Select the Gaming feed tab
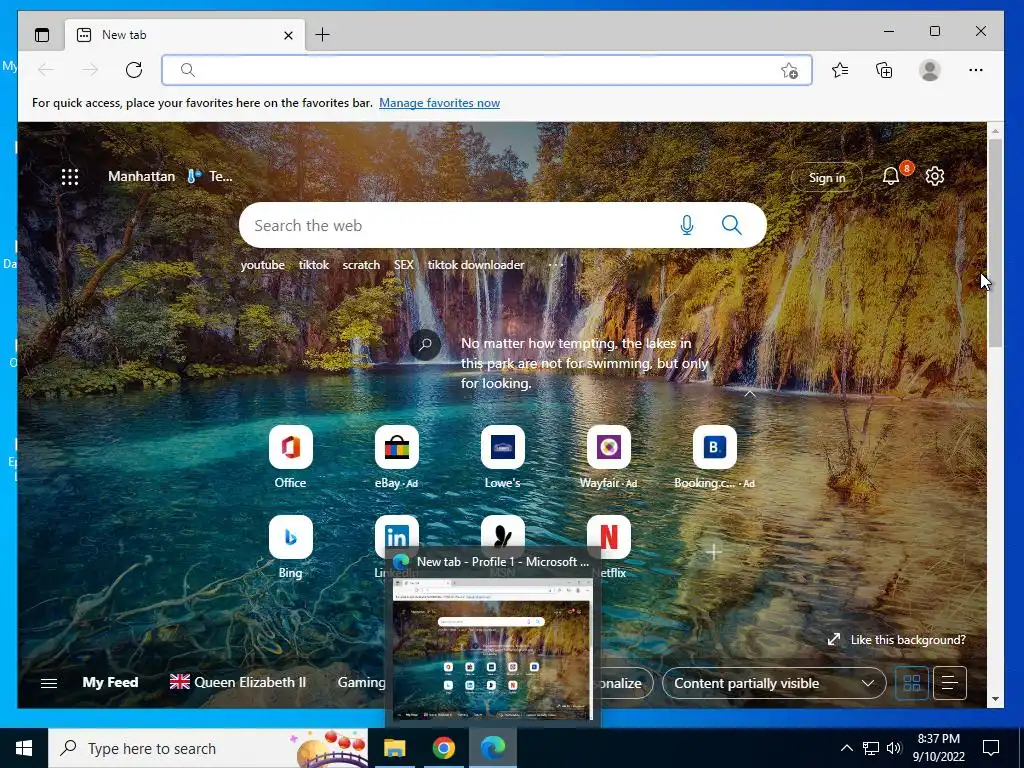Image resolution: width=1024 pixels, height=768 pixels. [361, 682]
